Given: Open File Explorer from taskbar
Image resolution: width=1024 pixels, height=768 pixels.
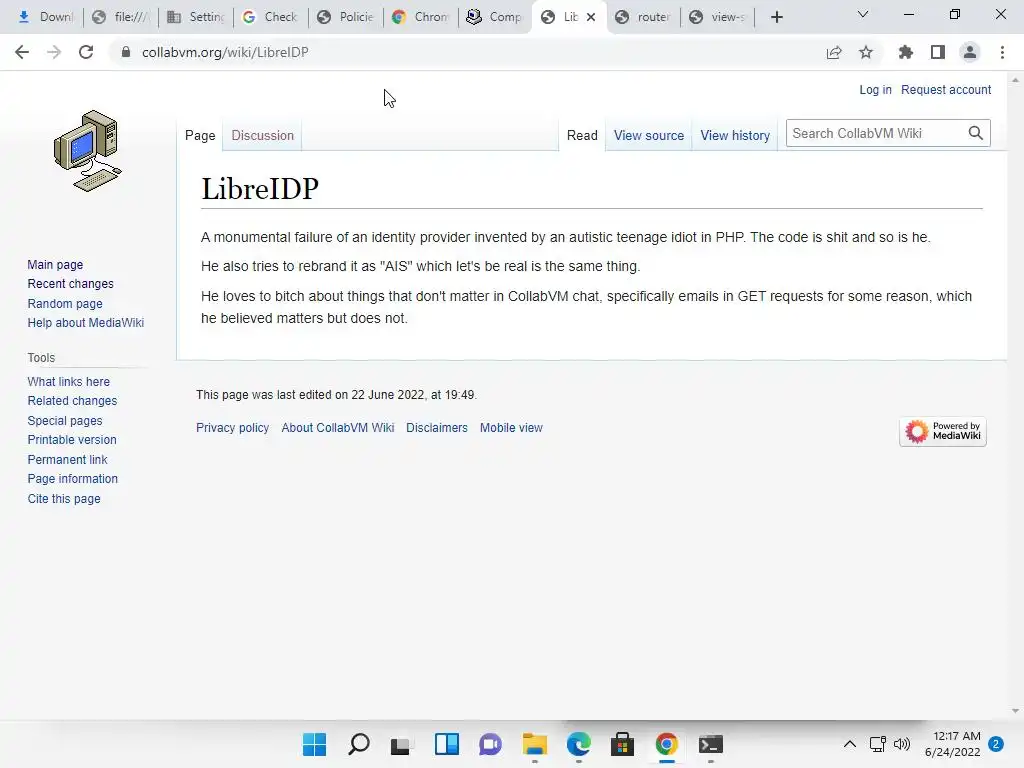Looking at the screenshot, I should pos(535,744).
